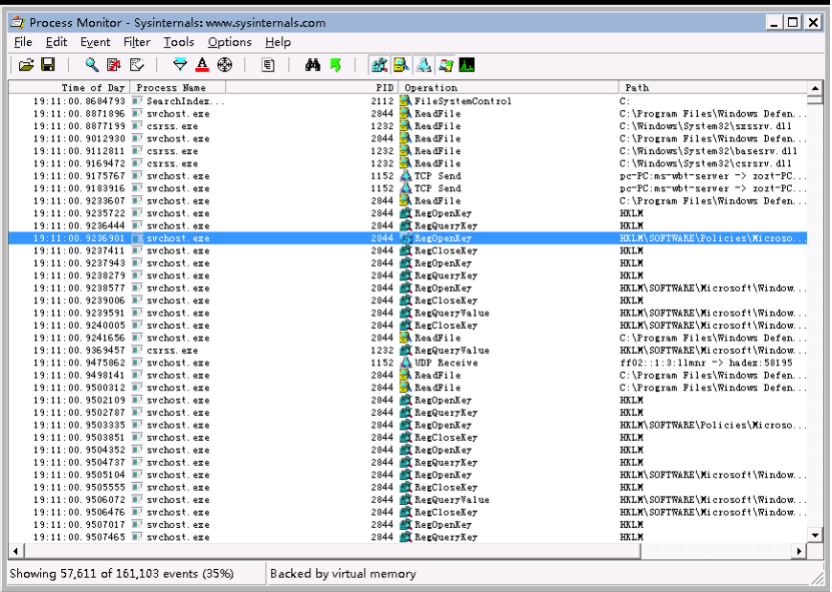The width and height of the screenshot is (832, 592).
Task: Toggle Show Registry Activity toolbar button
Action: [x=379, y=65]
